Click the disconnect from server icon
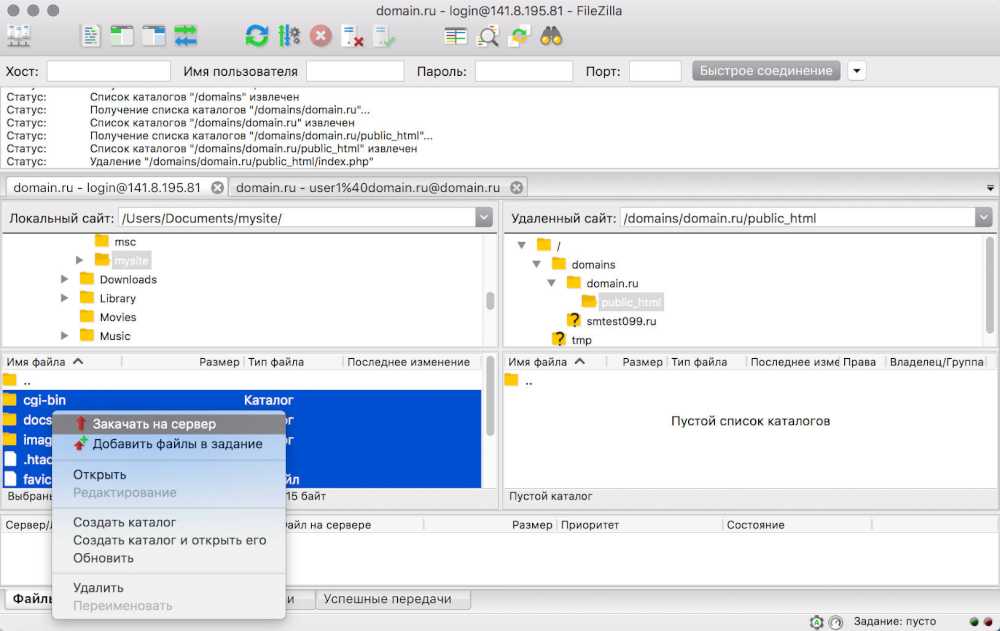1000x631 pixels. pyautogui.click(x=352, y=36)
